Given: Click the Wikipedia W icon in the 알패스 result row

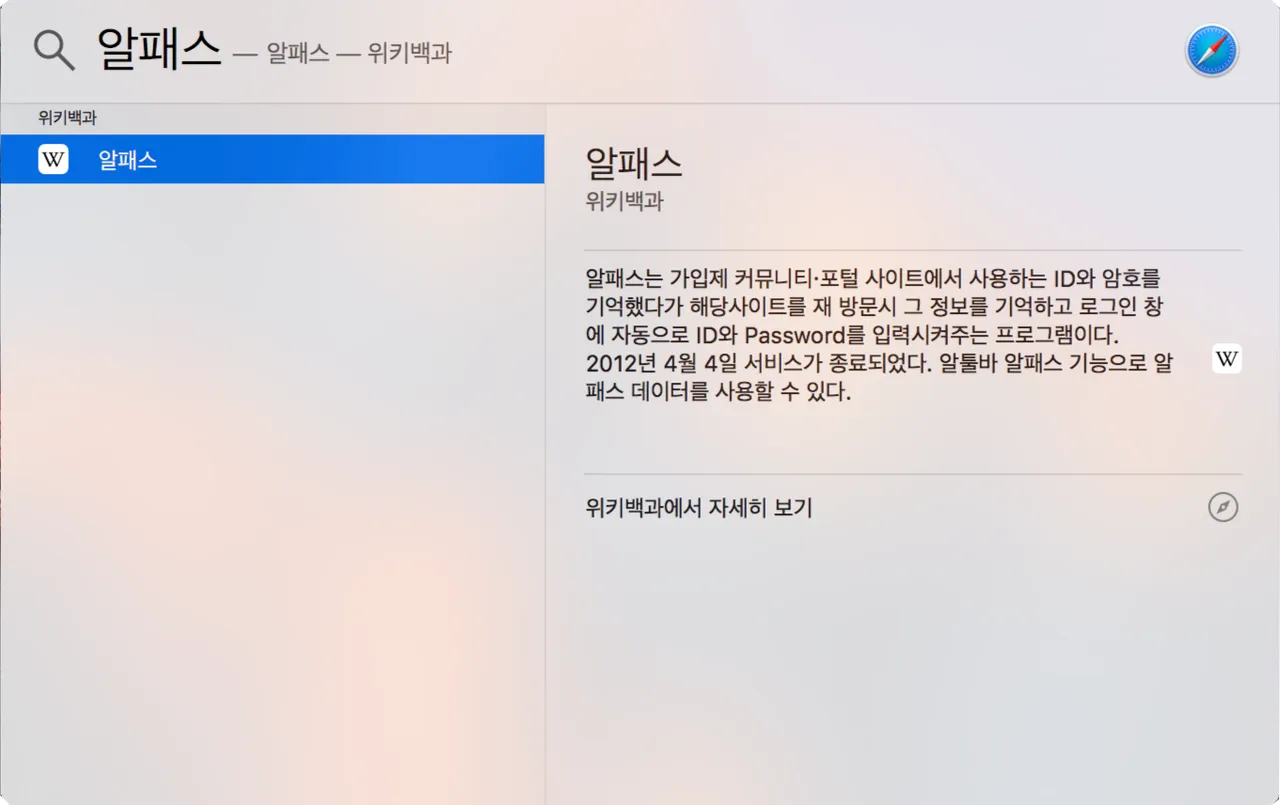Looking at the screenshot, I should click(x=53, y=159).
